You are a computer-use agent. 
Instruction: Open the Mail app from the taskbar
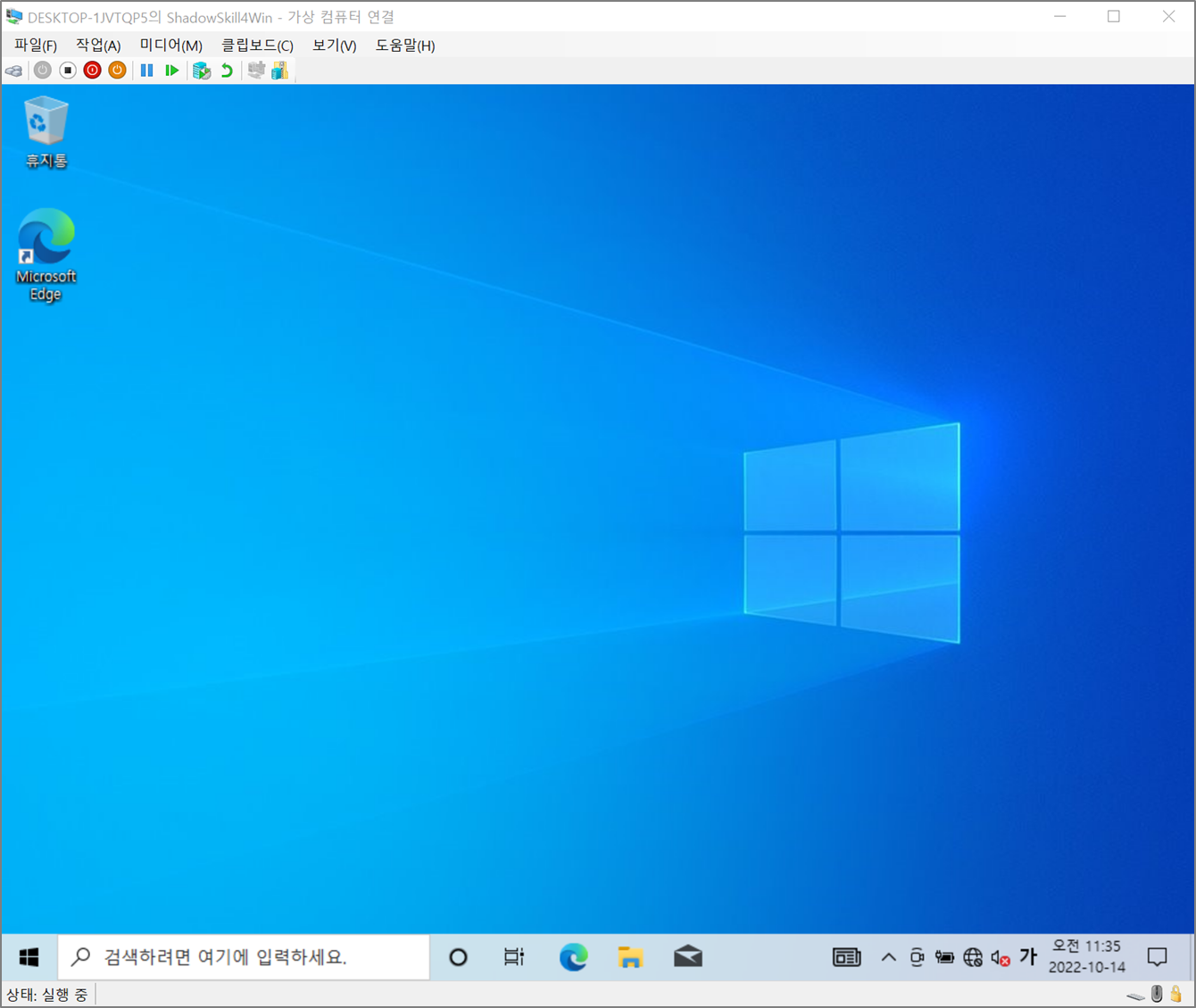coord(687,957)
